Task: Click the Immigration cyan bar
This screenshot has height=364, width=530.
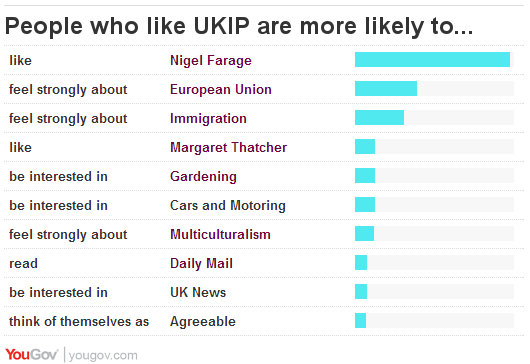Action: pyautogui.click(x=379, y=118)
